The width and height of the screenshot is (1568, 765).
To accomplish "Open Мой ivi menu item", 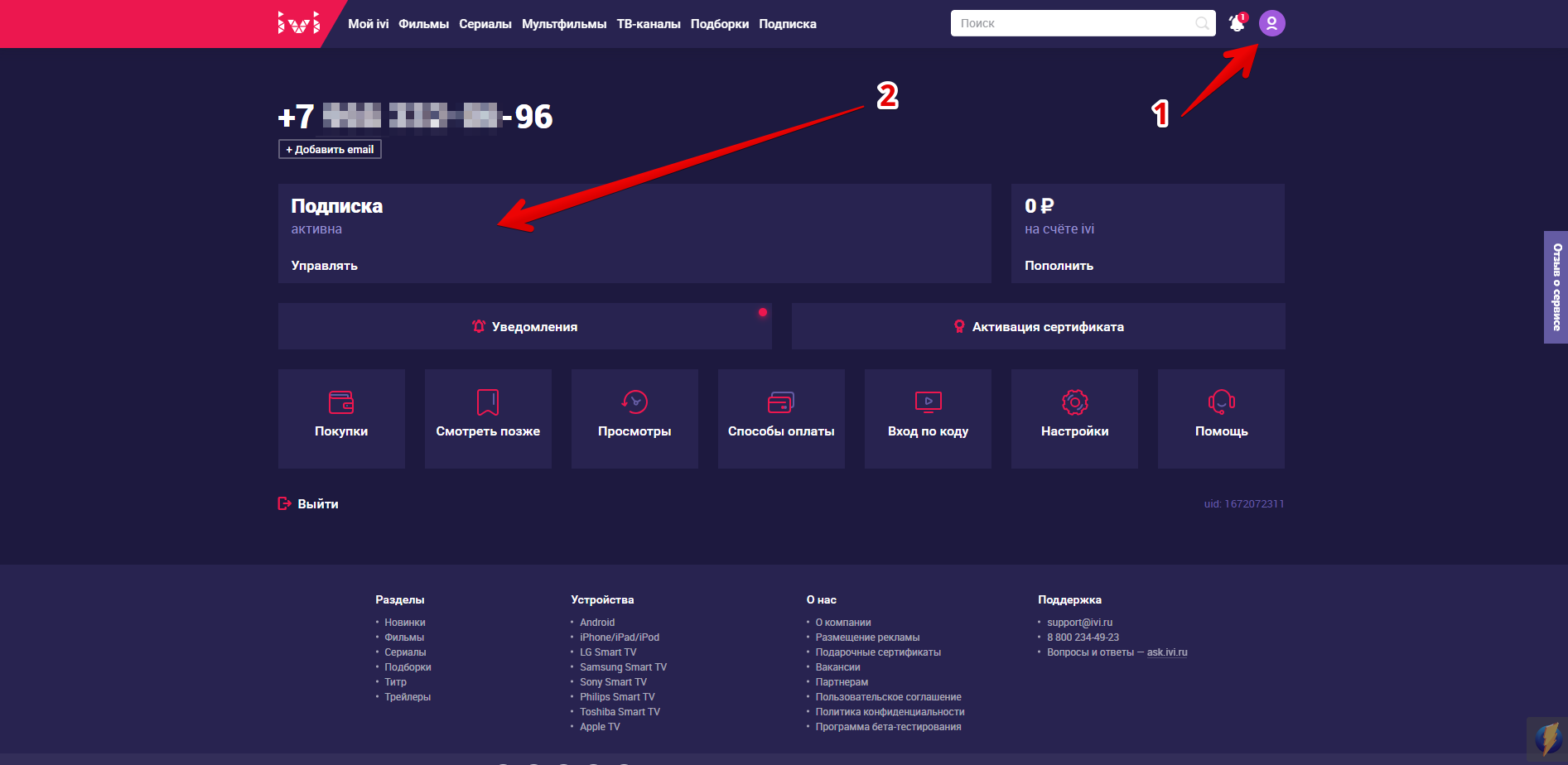I will 368,24.
